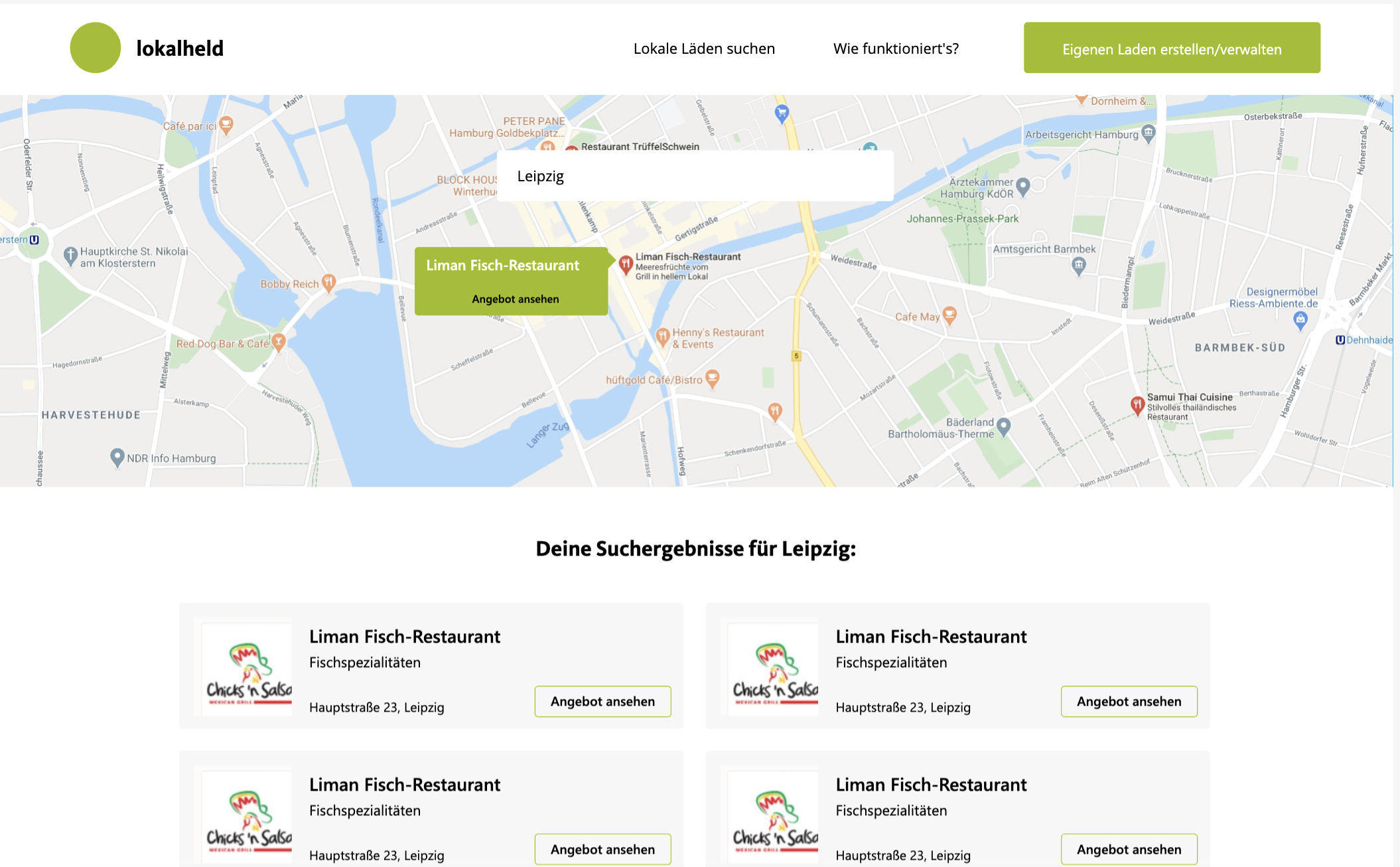This screenshot has height=867, width=1400.
Task: Click the Bobby Reich restaurant marker
Action: [328, 283]
